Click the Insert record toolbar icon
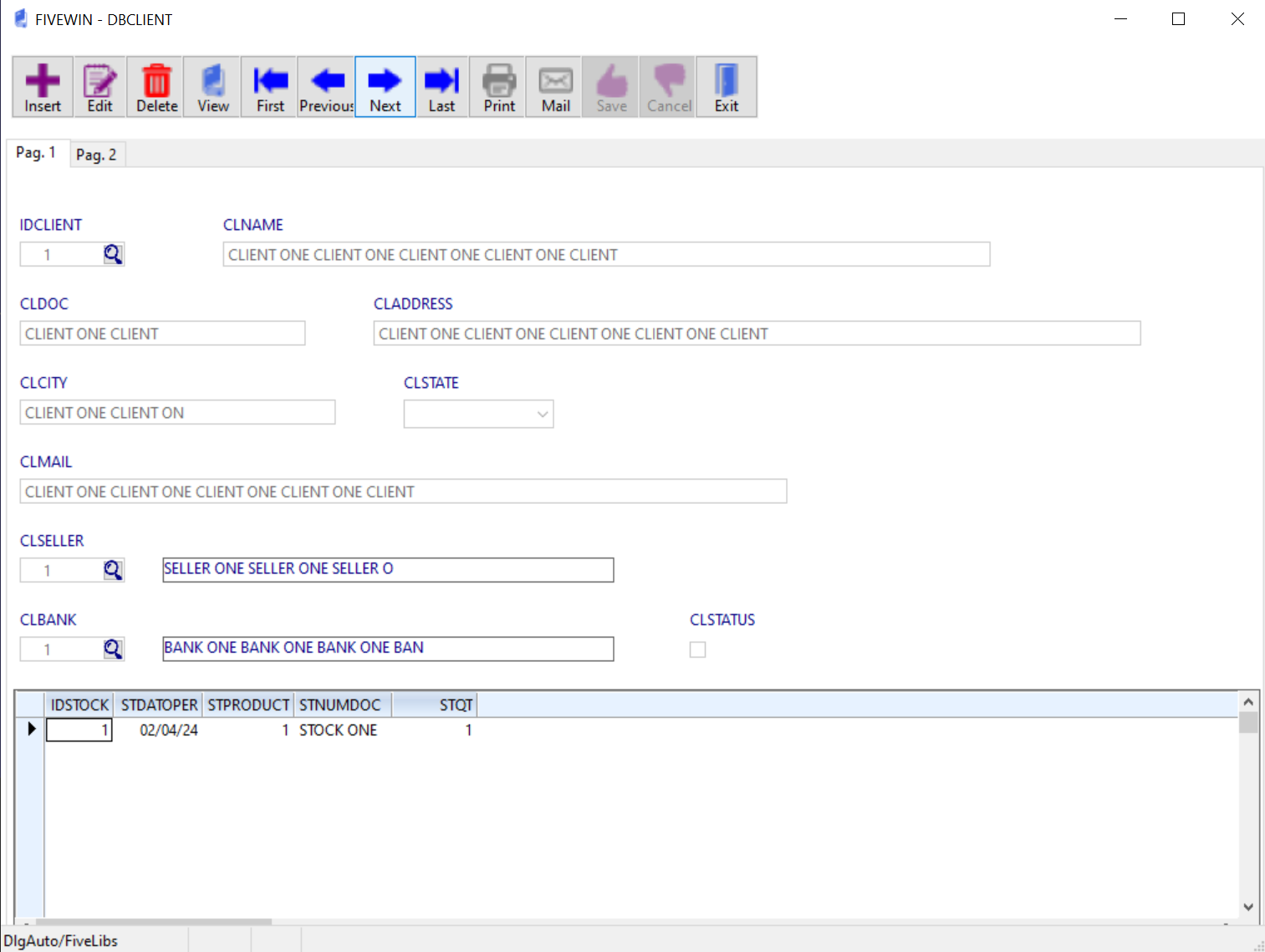1265x952 pixels. (43, 87)
